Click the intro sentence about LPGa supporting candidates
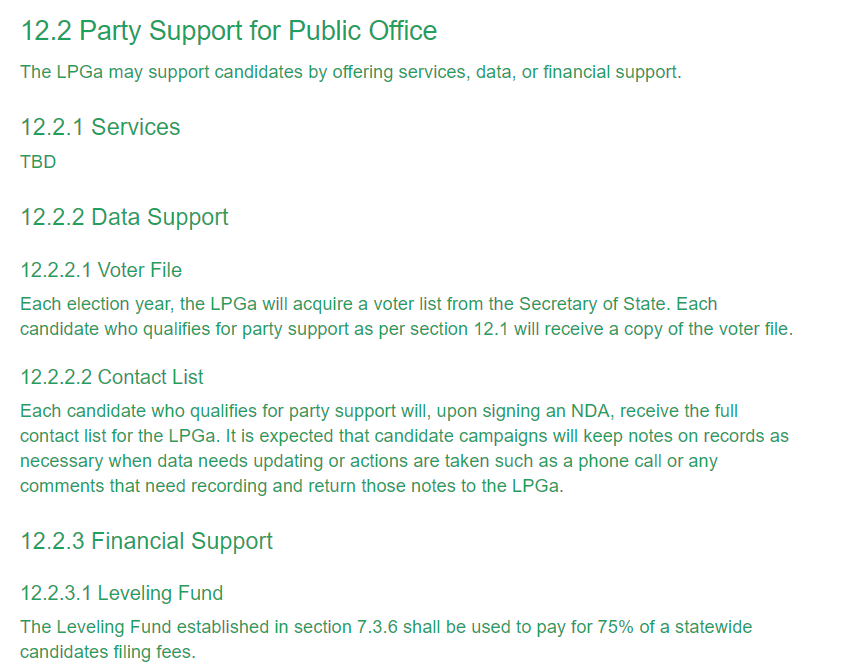844x672 pixels. pos(351,72)
